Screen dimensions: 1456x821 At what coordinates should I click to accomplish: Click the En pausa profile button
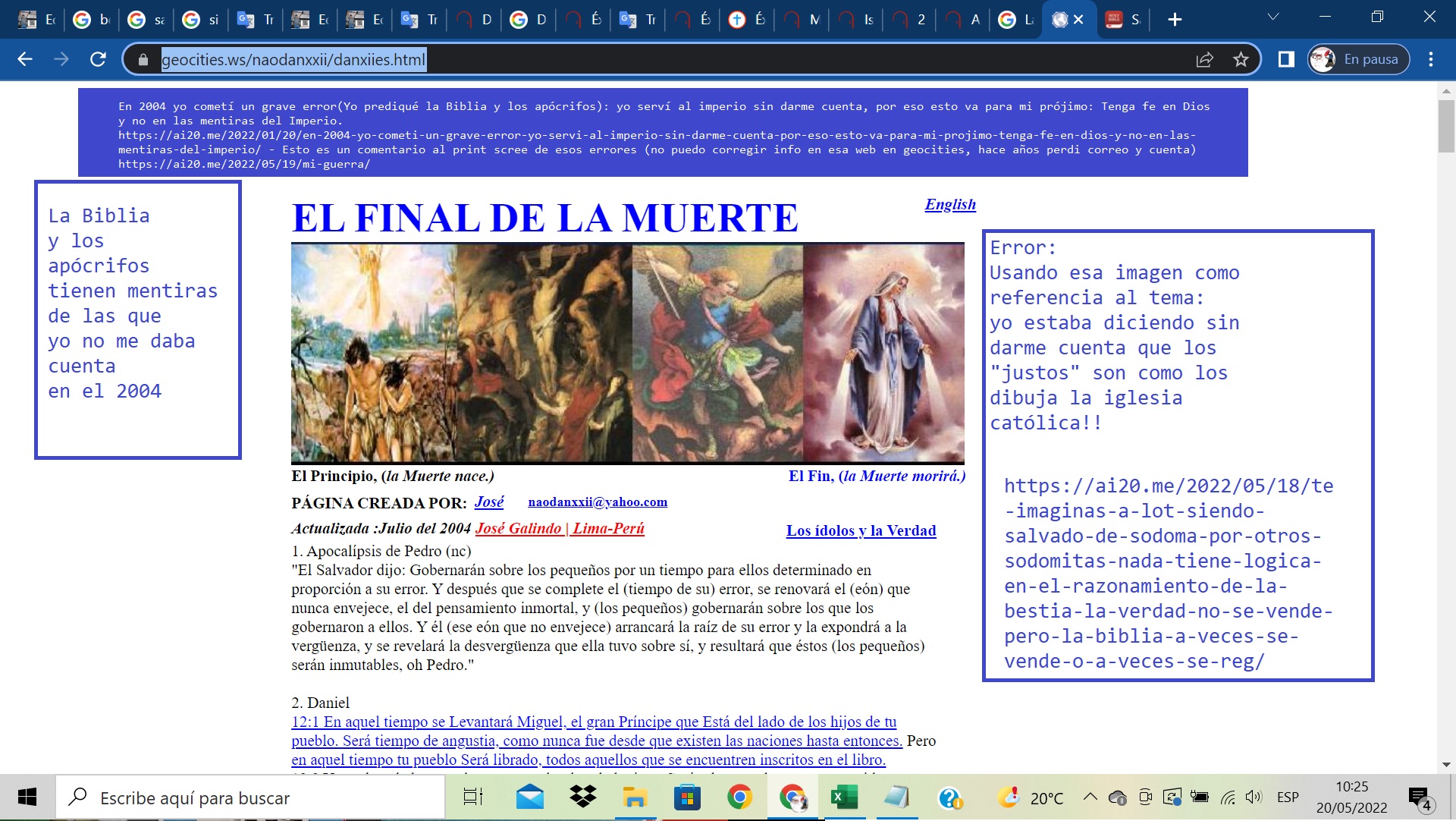tap(1358, 59)
